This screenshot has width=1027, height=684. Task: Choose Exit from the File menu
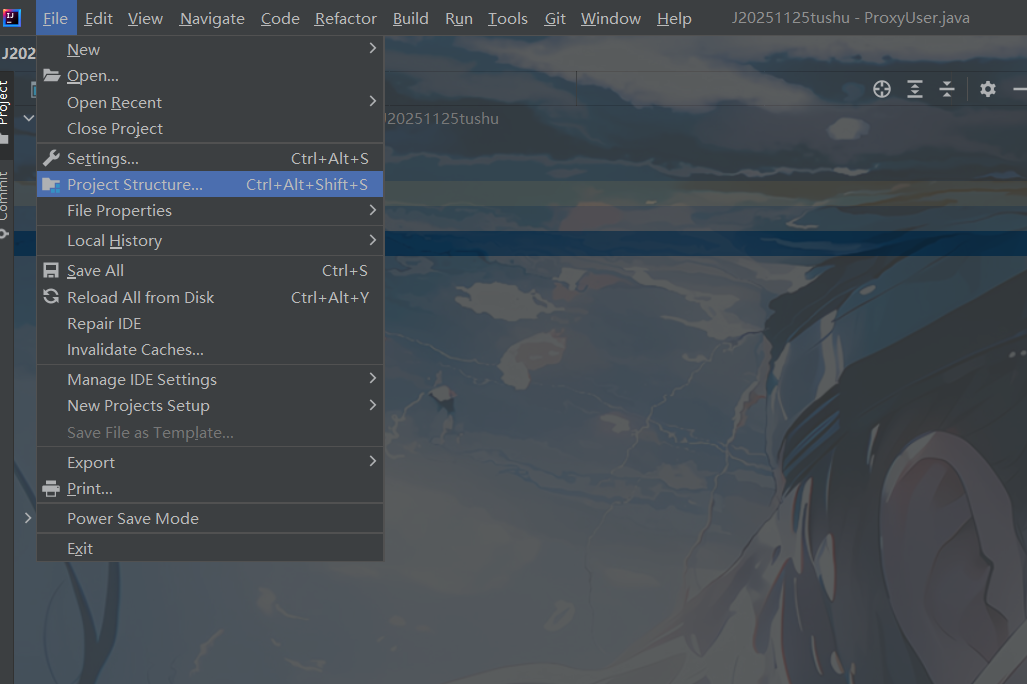(210, 548)
